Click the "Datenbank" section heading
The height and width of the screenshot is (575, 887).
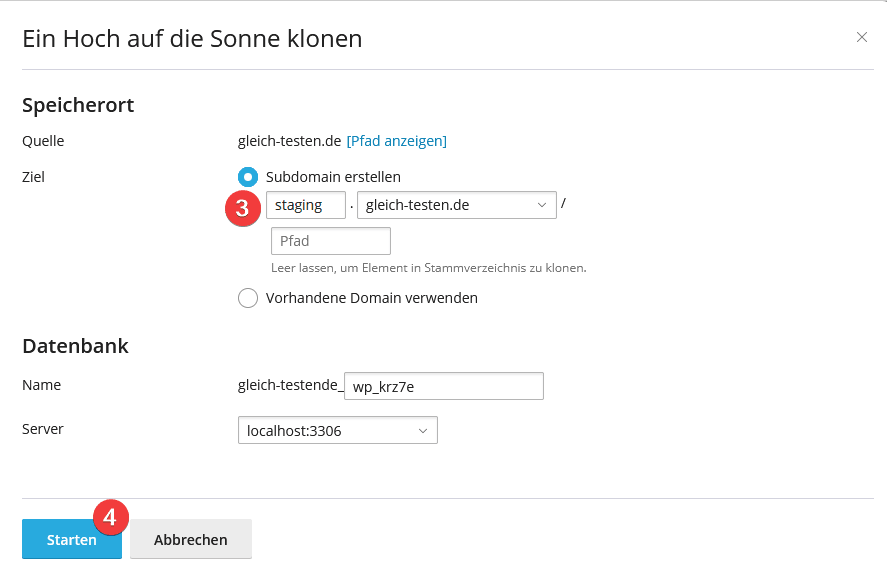(x=75, y=346)
